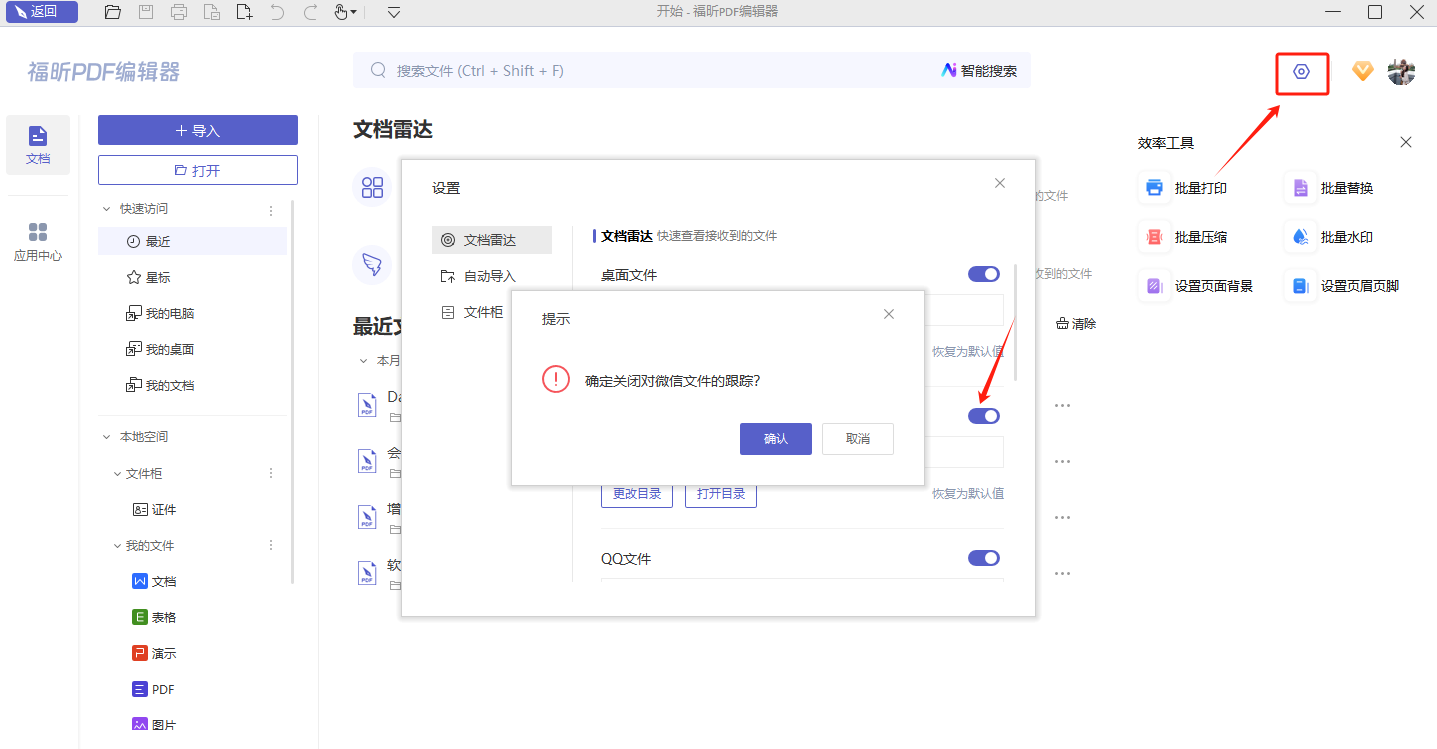
Task: Click the VIP diamond icon
Action: click(x=1362, y=71)
